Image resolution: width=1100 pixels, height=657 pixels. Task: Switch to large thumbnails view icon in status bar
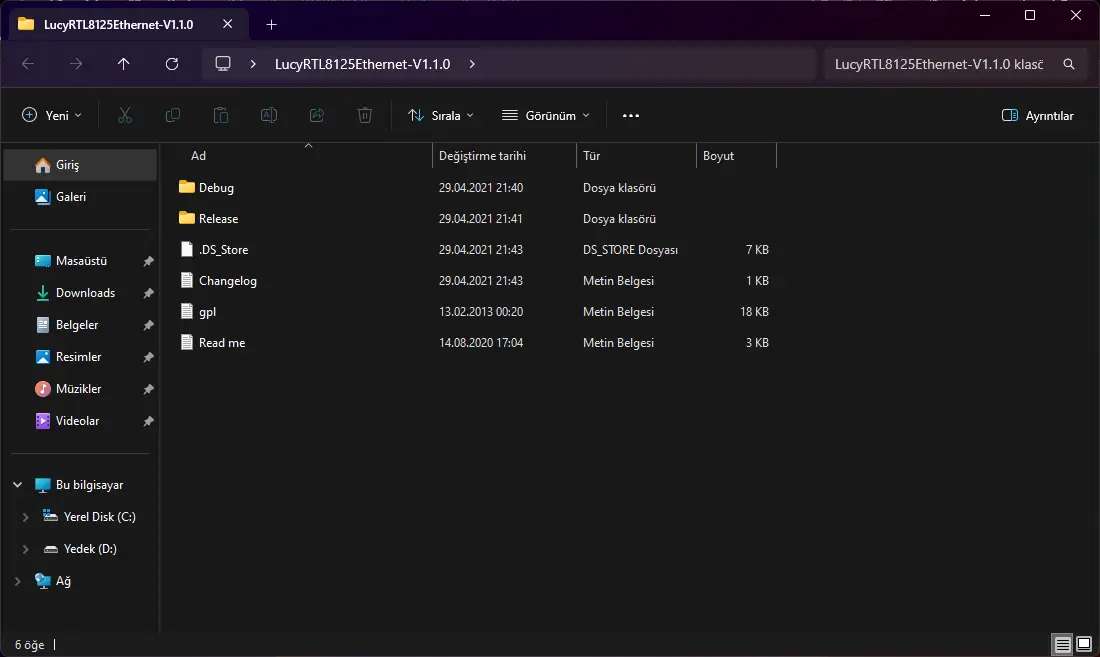tap(1084, 644)
